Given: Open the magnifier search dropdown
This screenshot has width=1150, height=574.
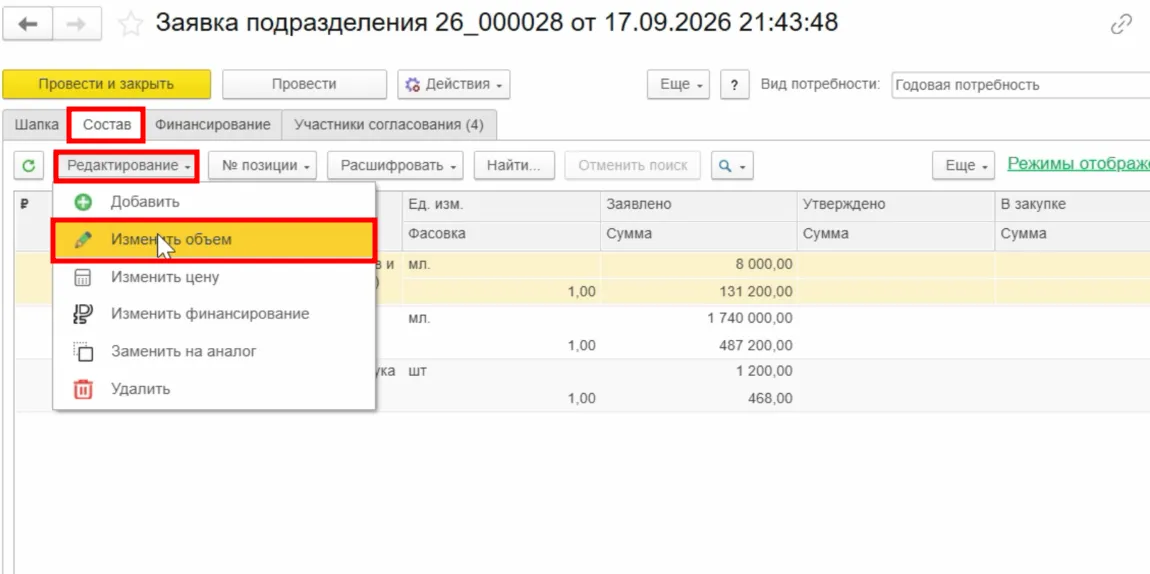Looking at the screenshot, I should [x=732, y=166].
